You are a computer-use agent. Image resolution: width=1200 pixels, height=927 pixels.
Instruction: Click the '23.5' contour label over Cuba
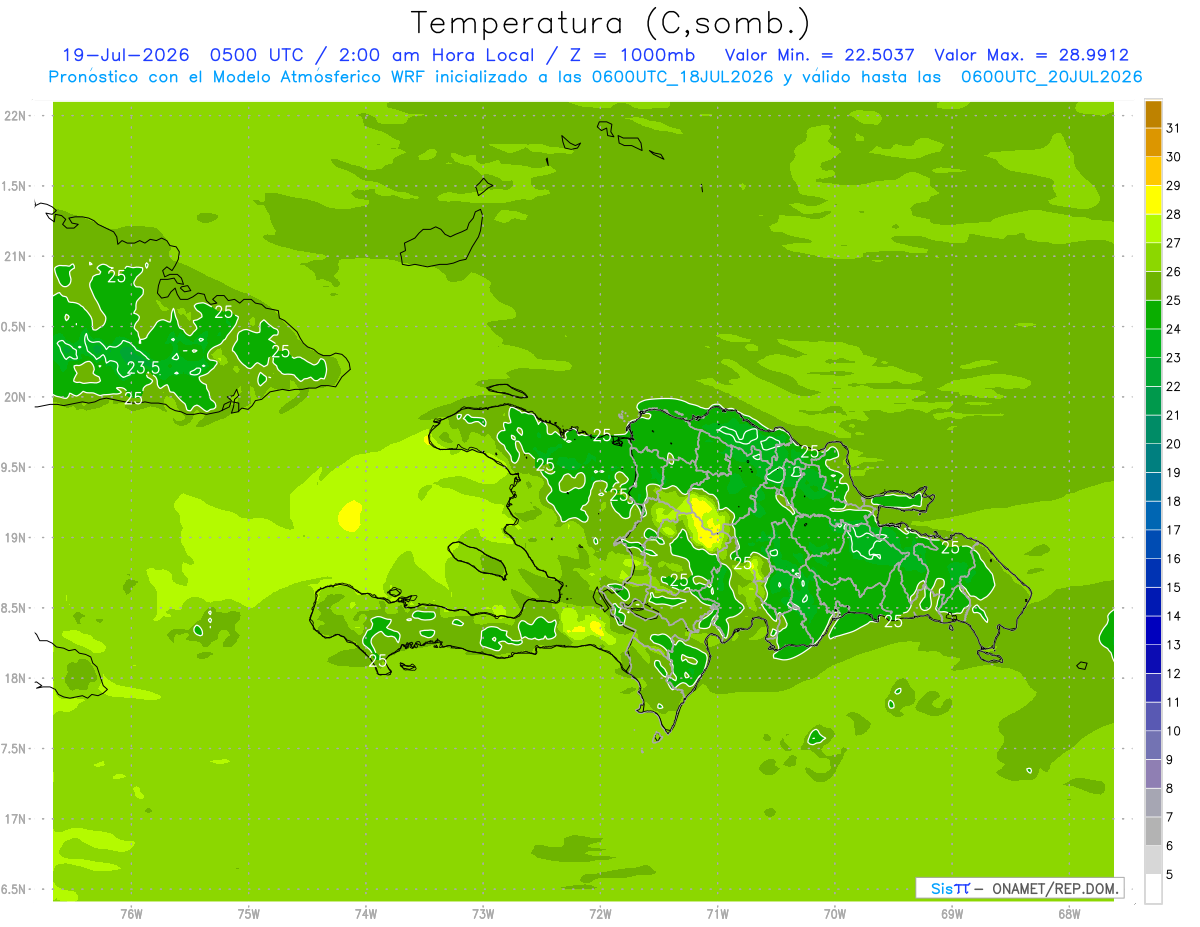(143, 368)
